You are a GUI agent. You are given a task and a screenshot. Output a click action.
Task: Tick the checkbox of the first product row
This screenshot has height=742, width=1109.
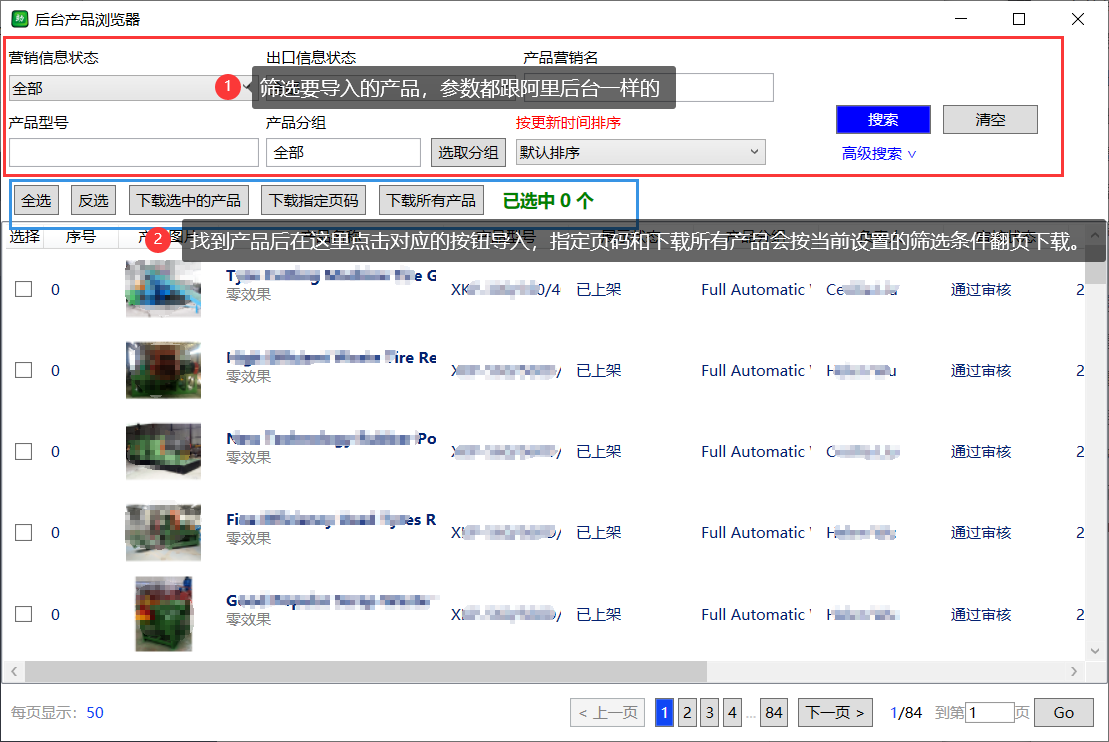click(x=23, y=289)
